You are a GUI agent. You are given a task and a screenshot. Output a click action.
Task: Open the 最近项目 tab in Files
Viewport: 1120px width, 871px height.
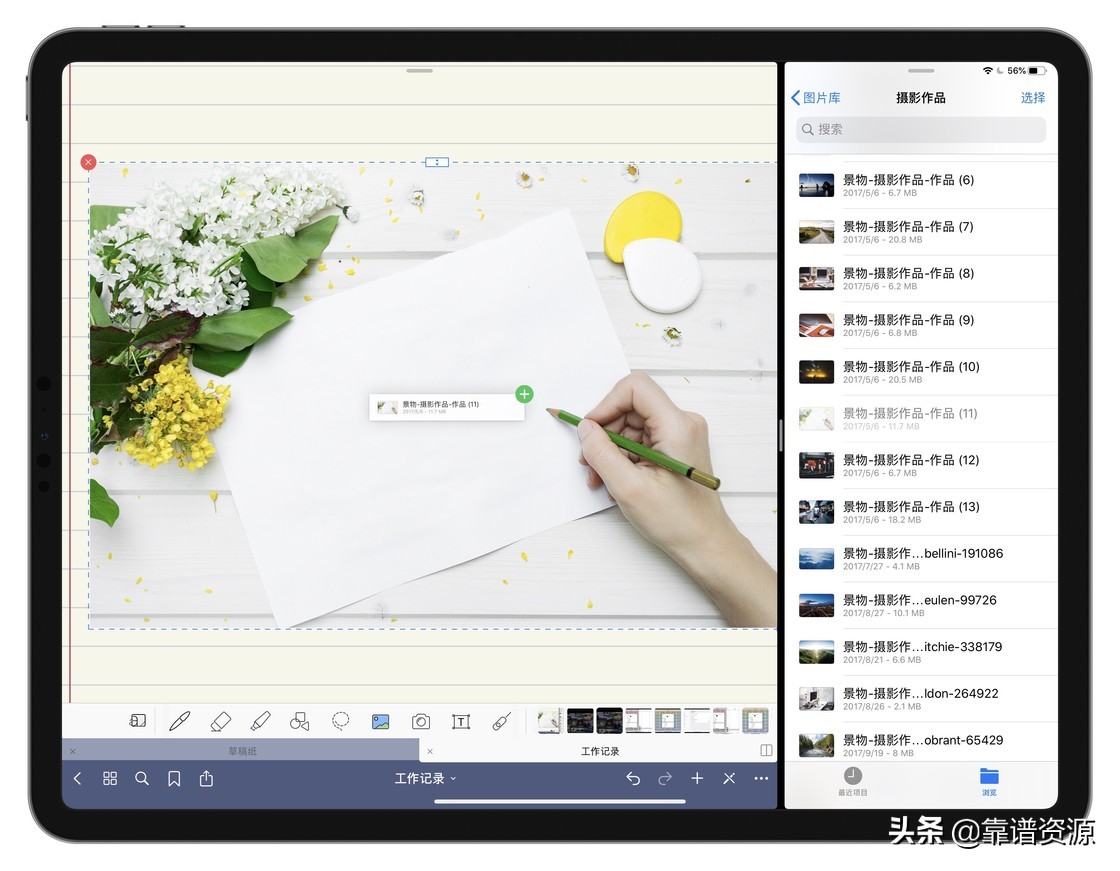coord(852,782)
